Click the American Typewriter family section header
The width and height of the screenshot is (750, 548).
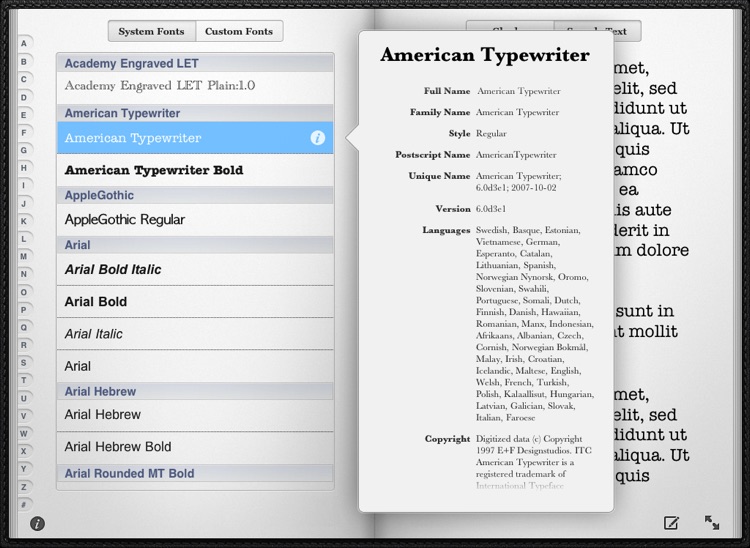click(x=195, y=113)
